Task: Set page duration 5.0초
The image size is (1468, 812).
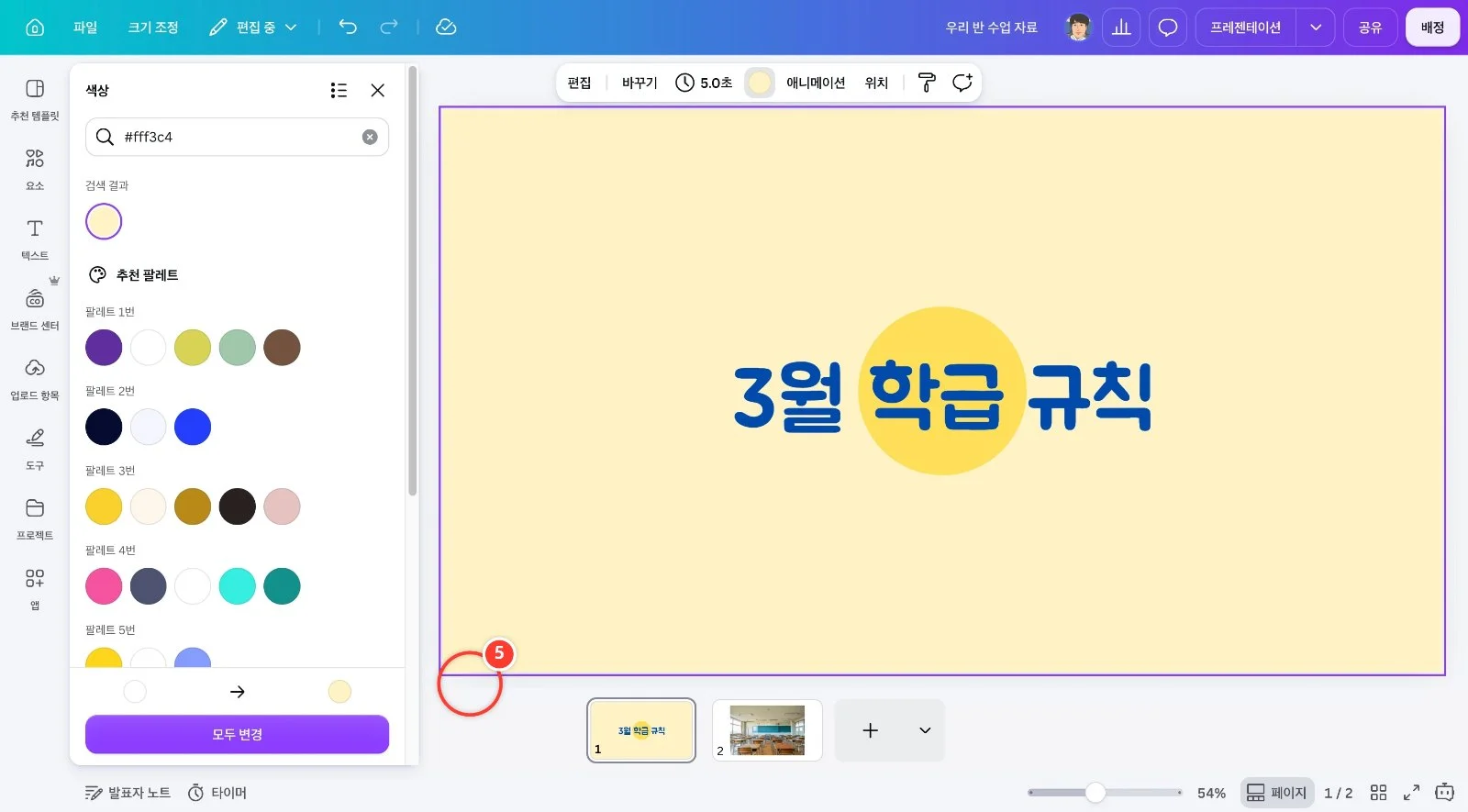Action: point(704,83)
